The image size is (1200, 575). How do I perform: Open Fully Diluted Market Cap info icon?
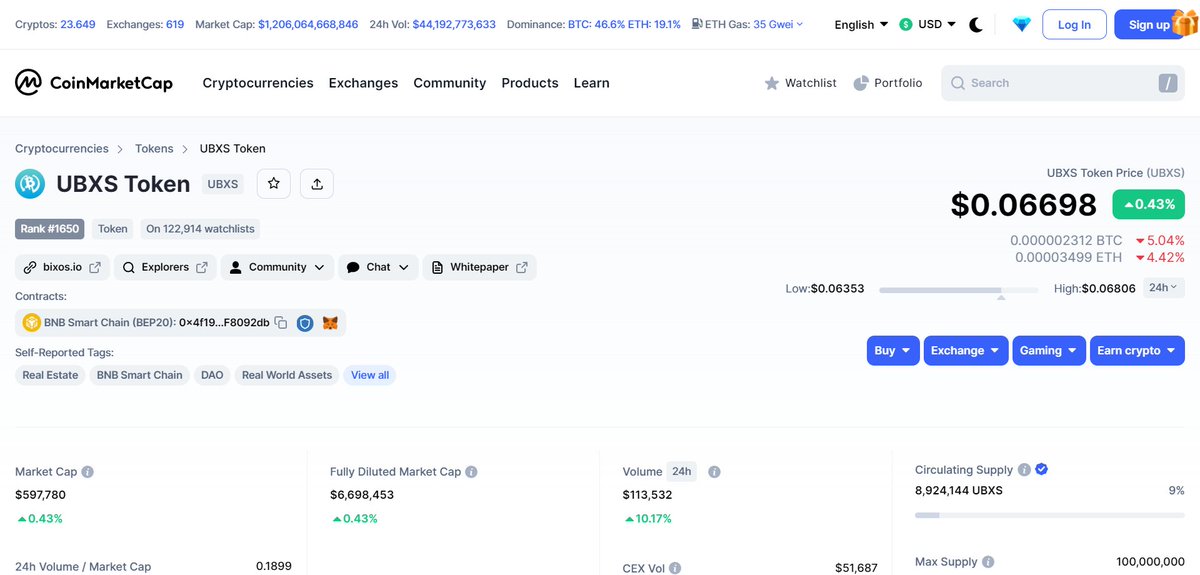pyautogui.click(x=471, y=472)
